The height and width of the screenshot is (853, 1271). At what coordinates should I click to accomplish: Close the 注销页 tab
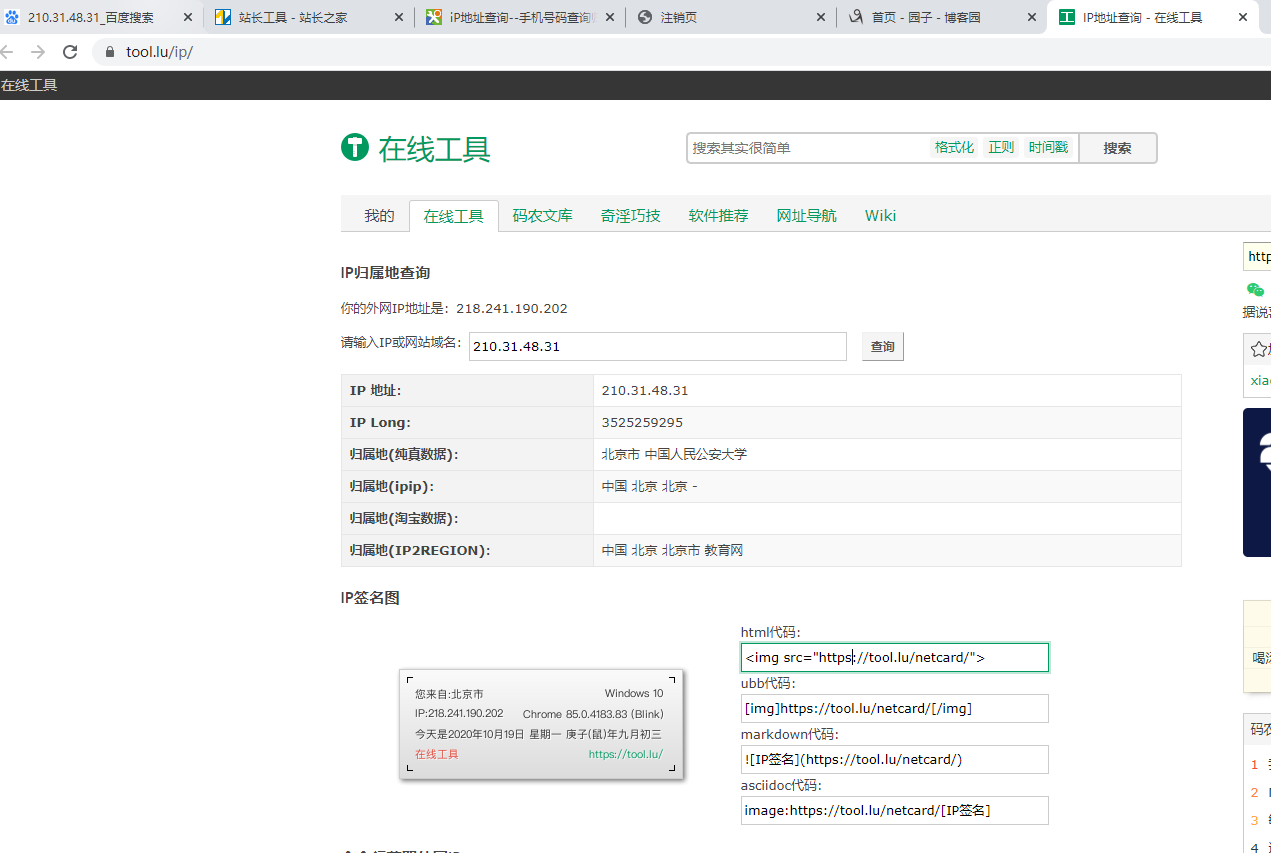[821, 17]
